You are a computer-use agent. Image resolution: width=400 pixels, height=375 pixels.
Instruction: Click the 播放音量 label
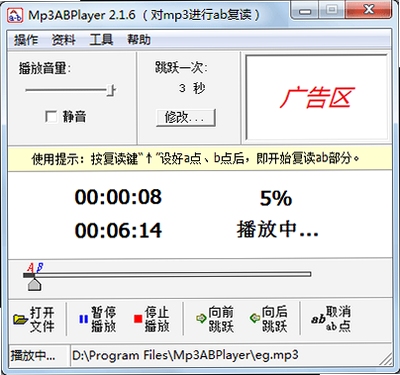click(x=45, y=69)
